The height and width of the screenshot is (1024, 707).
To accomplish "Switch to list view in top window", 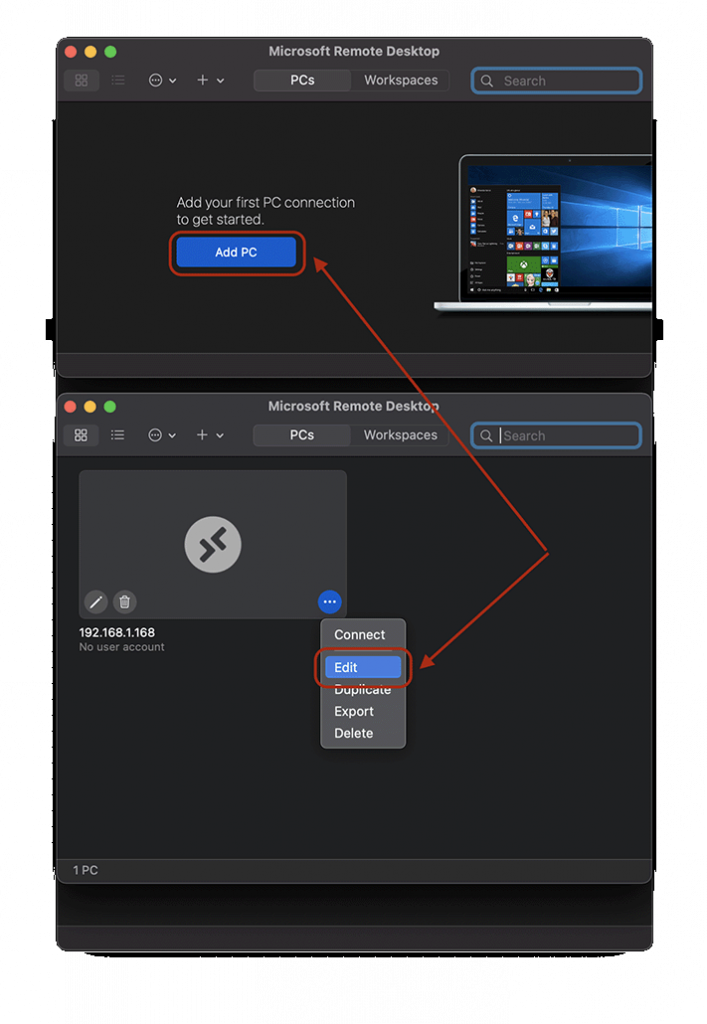I will coord(118,80).
